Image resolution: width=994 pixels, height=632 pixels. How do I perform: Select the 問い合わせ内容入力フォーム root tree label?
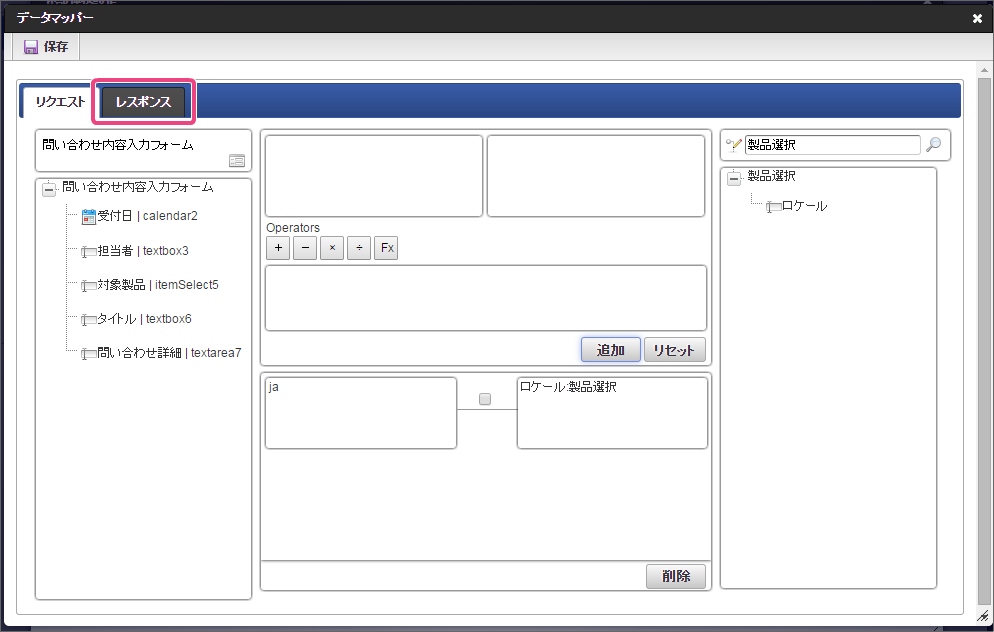138,187
